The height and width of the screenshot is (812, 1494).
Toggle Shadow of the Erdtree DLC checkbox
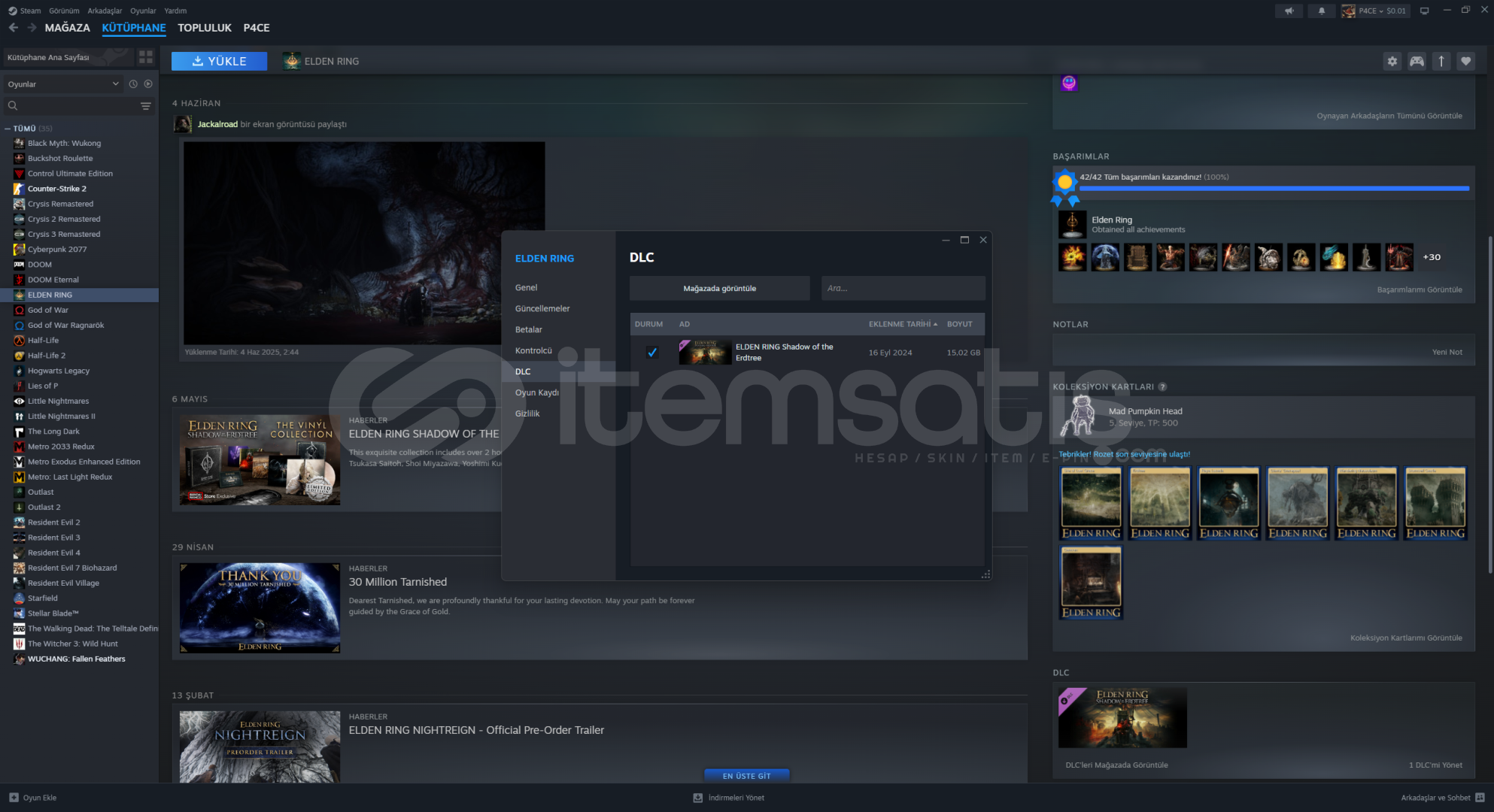point(651,353)
